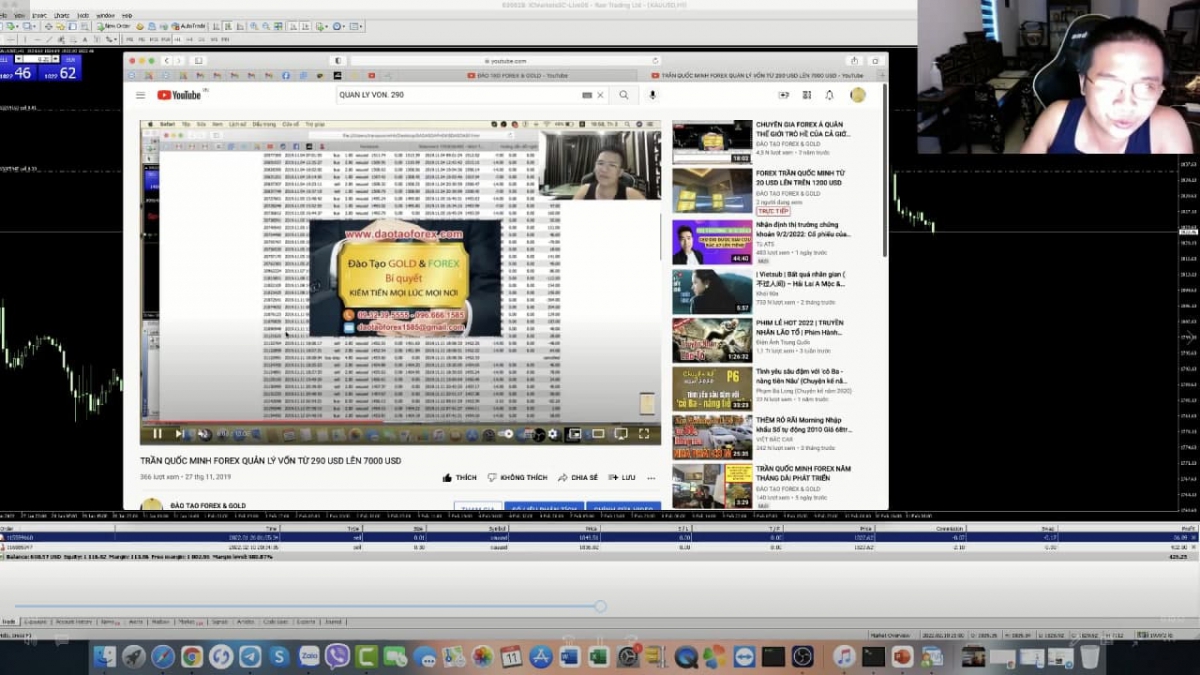Click the YouTube search magnifier button
Image resolution: width=1200 pixels, height=675 pixels.
(x=623, y=95)
